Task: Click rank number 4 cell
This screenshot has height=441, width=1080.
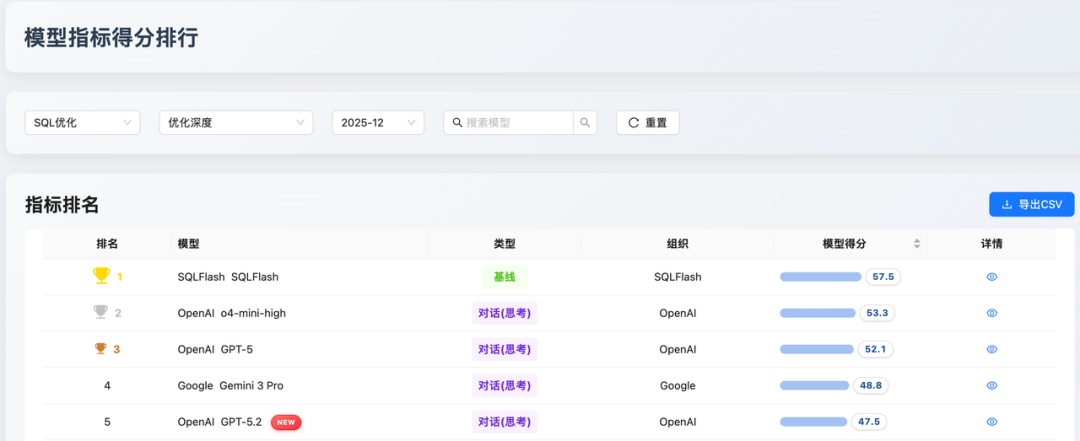Action: (107, 385)
